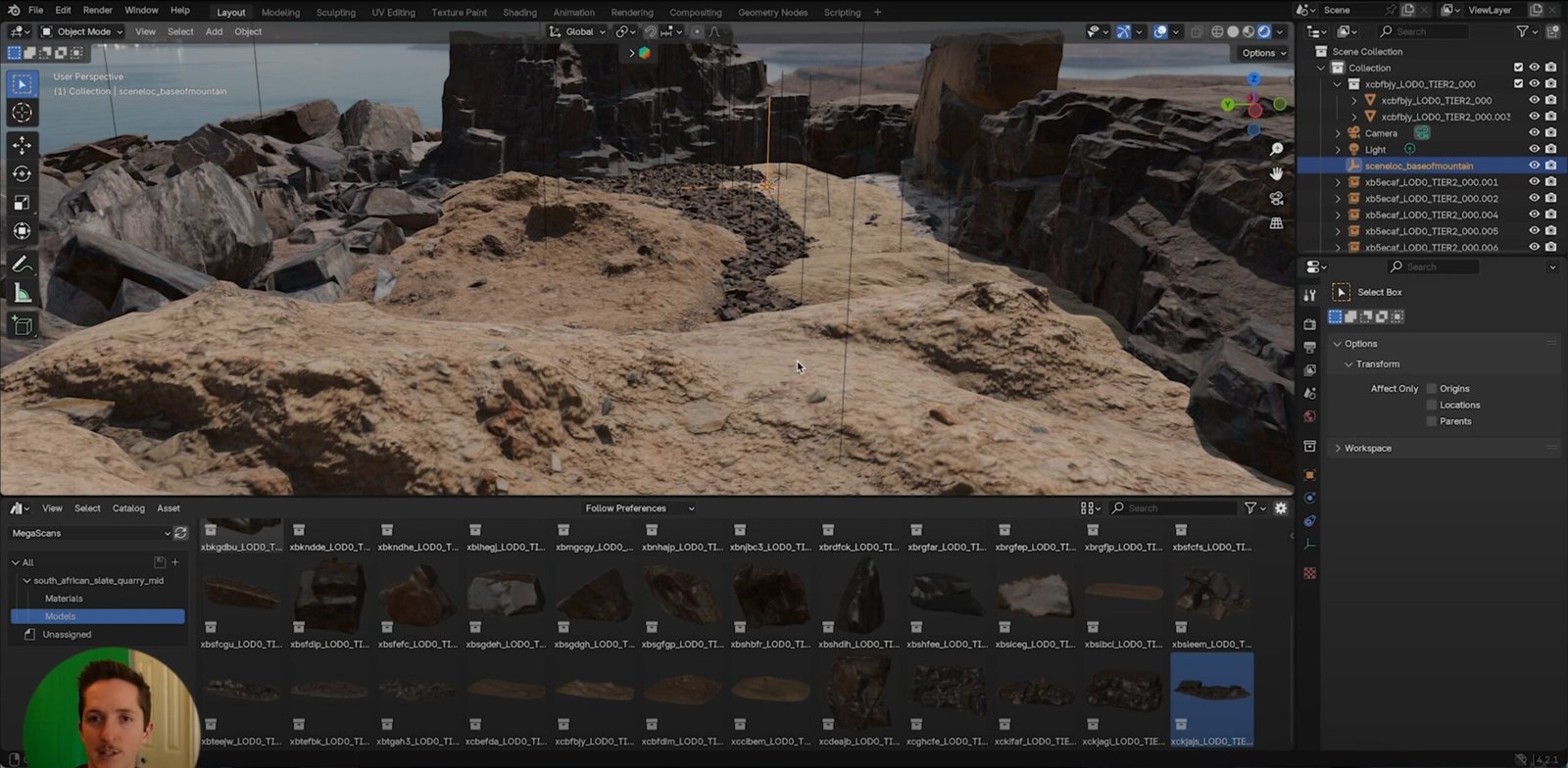Open the Object properties tab icon
The image size is (1568, 768).
tap(1309, 475)
